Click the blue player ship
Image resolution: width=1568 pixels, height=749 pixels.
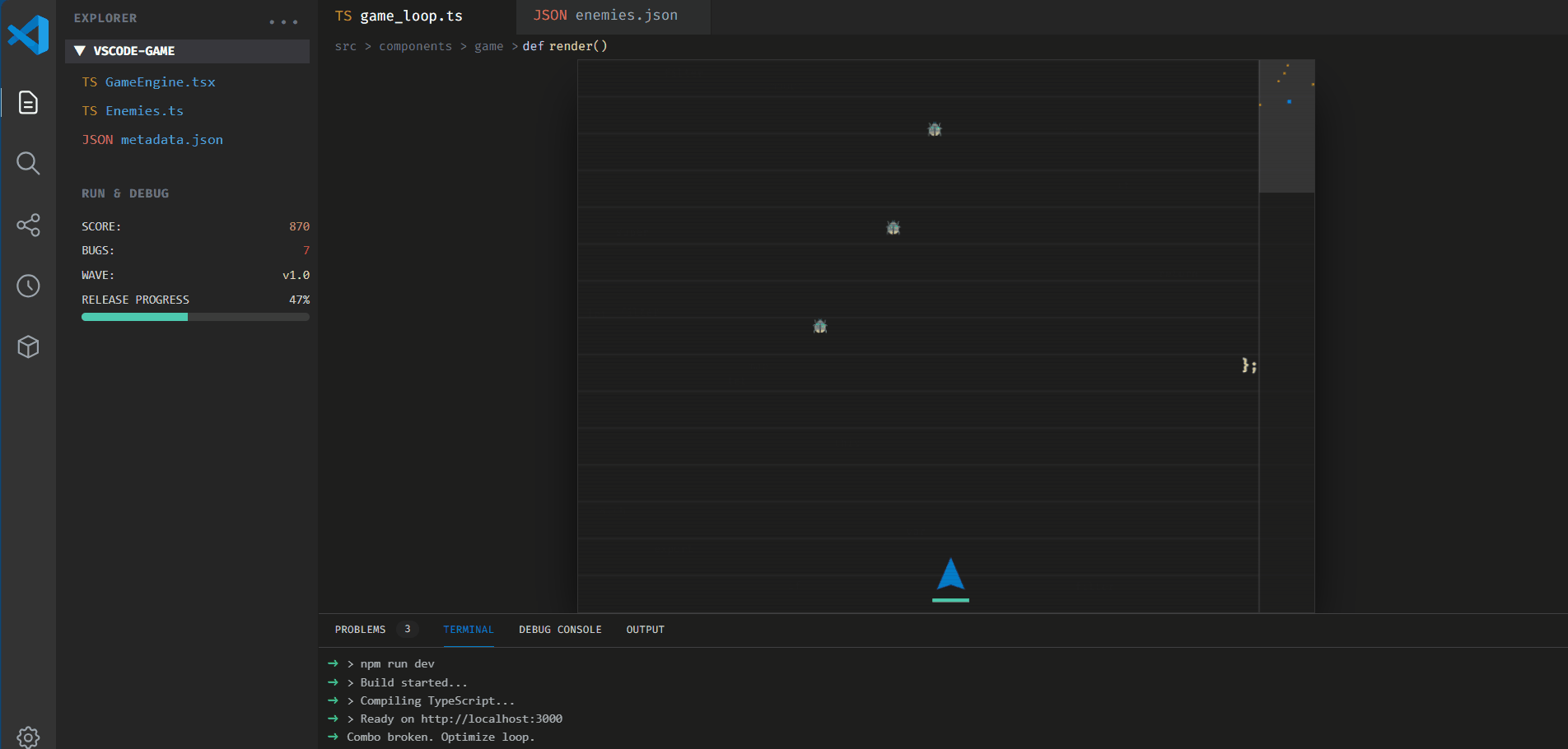[950, 575]
